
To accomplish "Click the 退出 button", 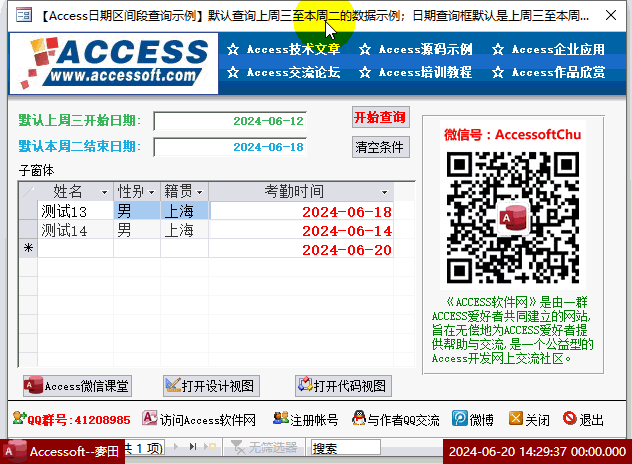I will pos(583,419).
